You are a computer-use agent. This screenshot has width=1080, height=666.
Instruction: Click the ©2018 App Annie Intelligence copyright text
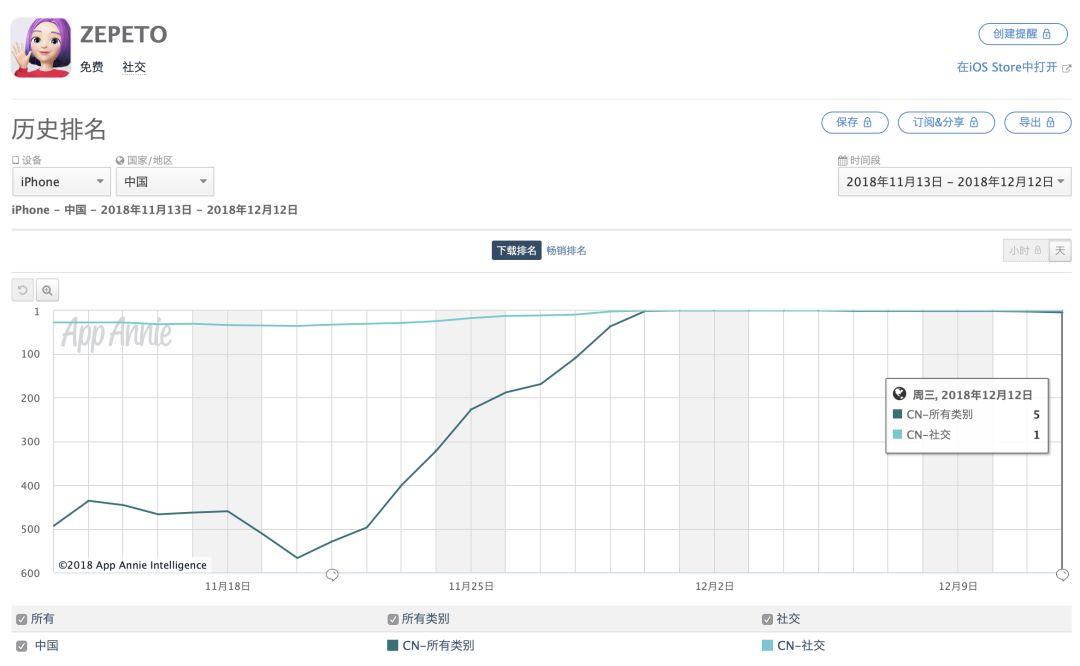[132, 565]
